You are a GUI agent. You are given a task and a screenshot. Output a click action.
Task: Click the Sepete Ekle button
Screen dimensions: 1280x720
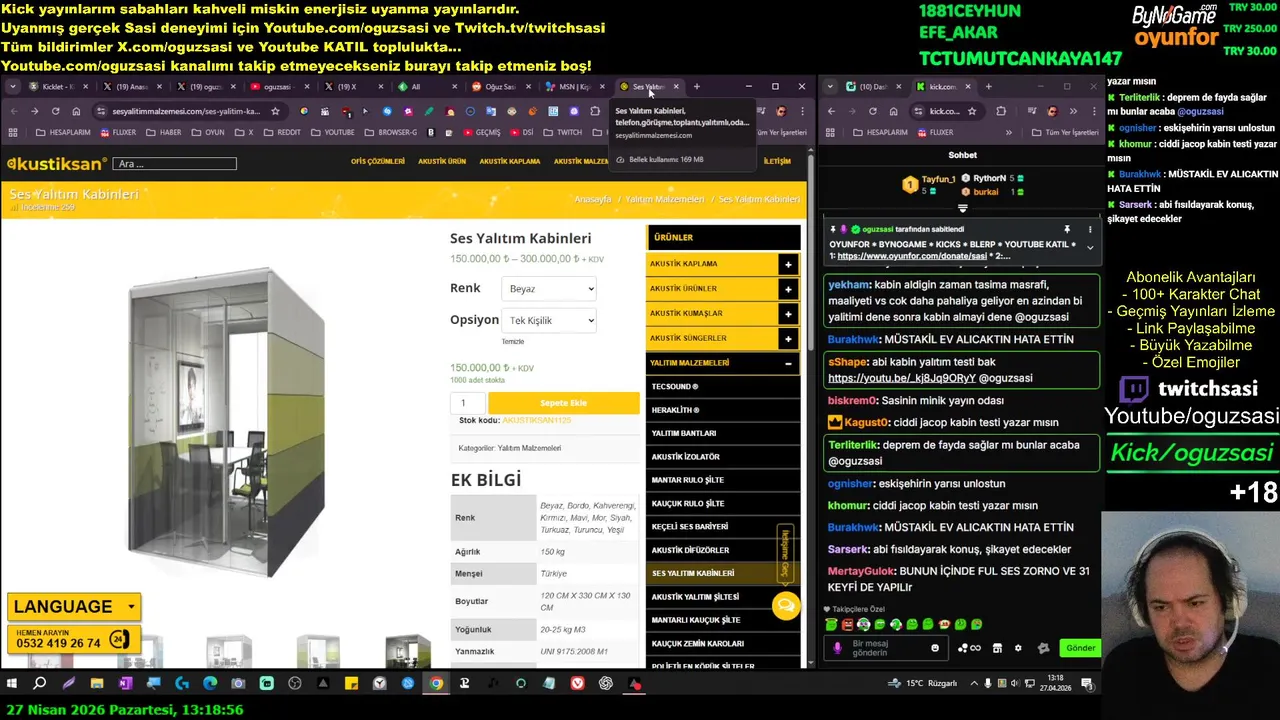[x=563, y=403]
